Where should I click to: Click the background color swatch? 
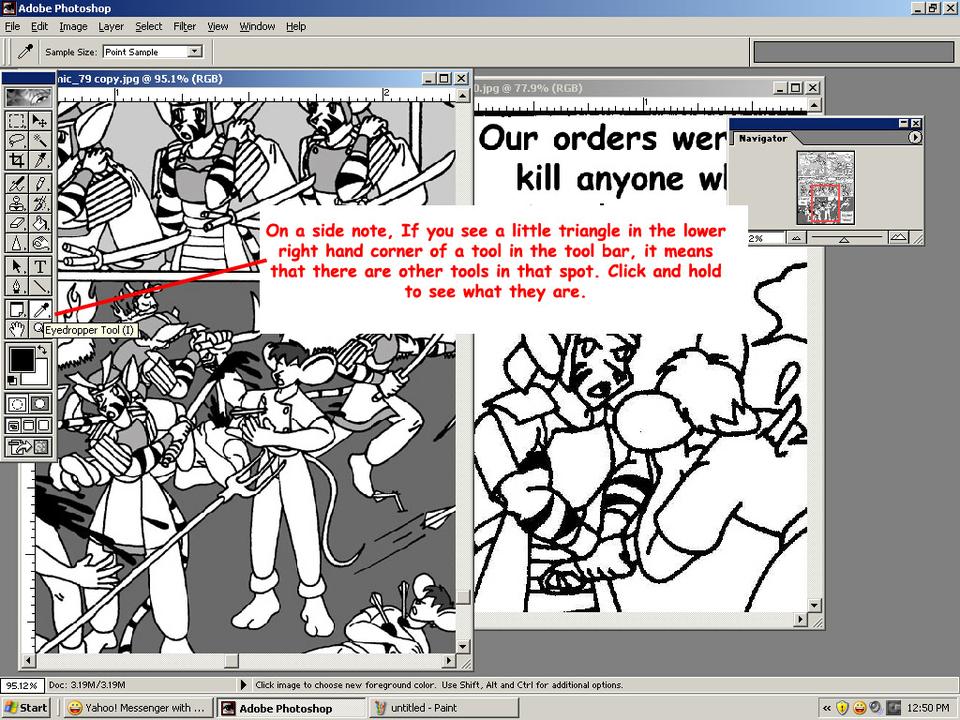[39, 376]
